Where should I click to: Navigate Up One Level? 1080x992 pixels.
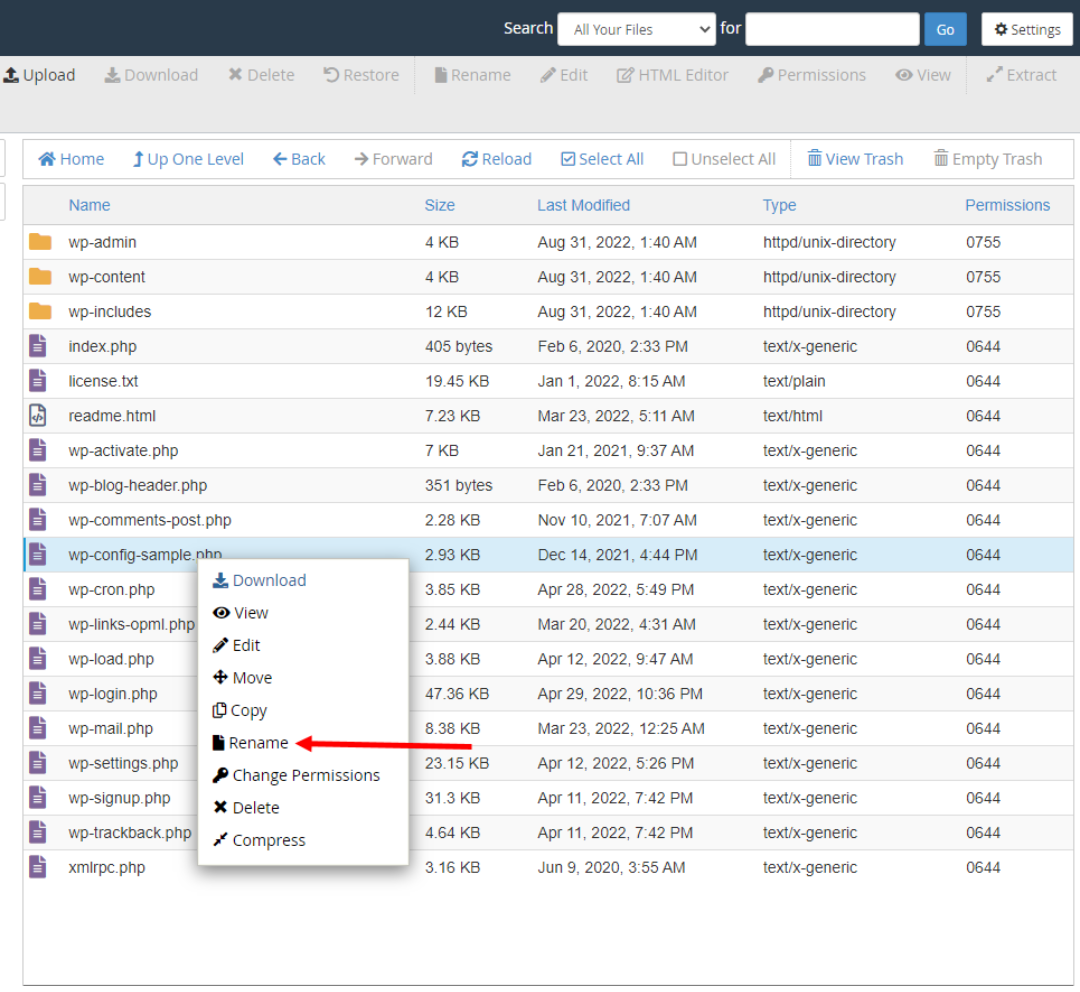pyautogui.click(x=188, y=158)
